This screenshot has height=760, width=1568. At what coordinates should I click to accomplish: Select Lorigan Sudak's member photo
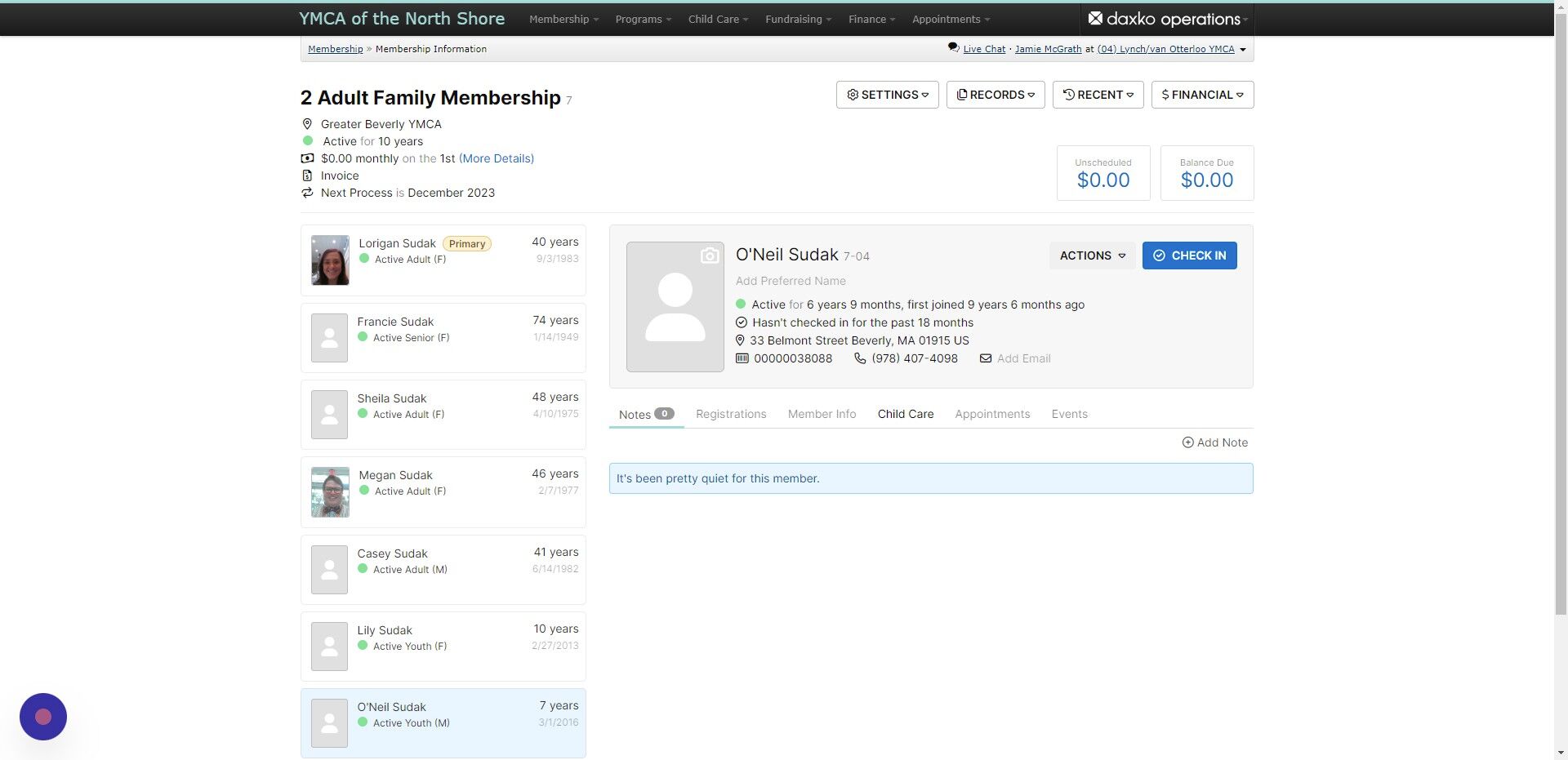(x=330, y=260)
